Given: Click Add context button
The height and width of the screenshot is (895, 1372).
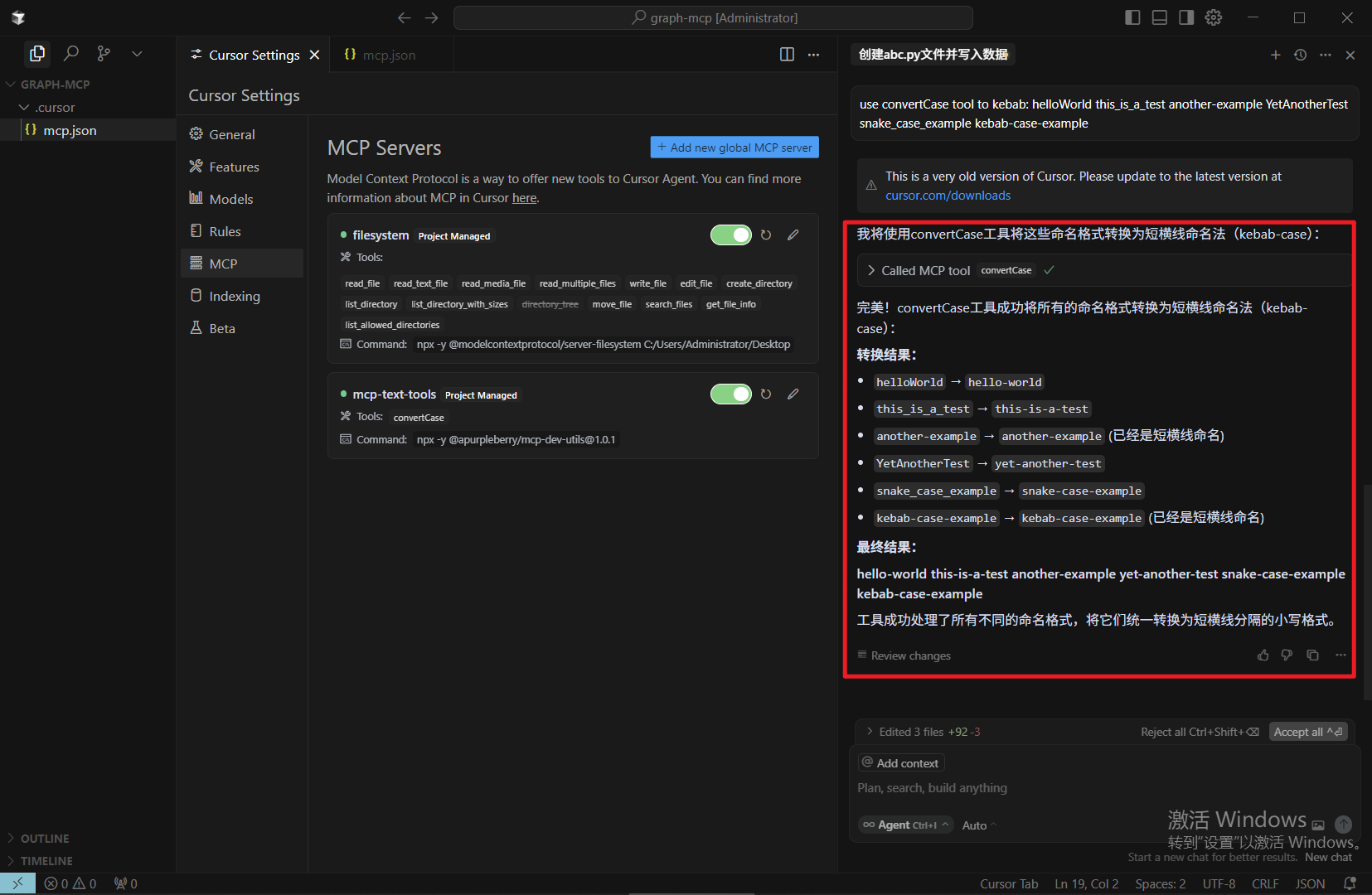Looking at the screenshot, I should (900, 763).
